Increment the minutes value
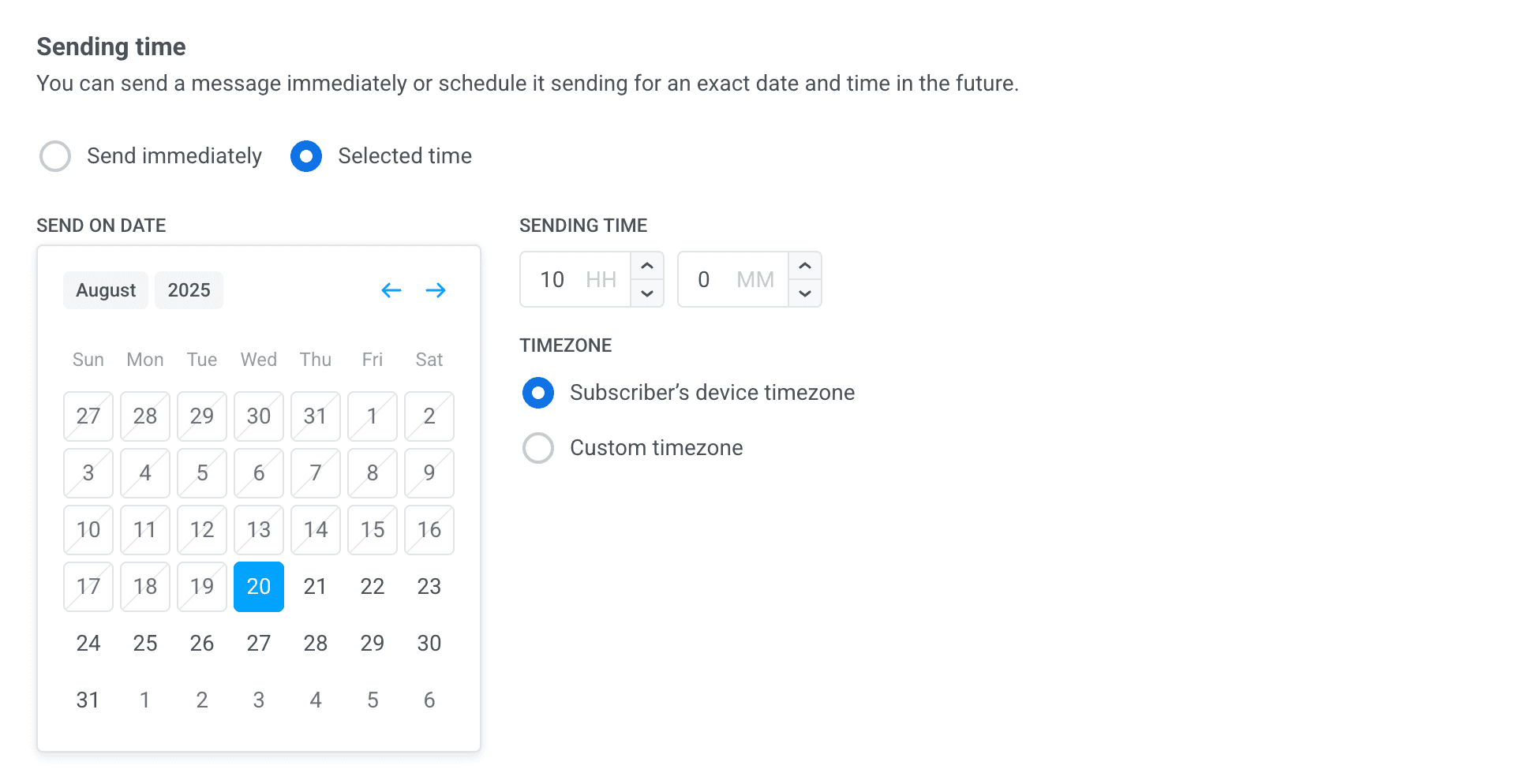The width and height of the screenshot is (1539, 784). coord(805,265)
